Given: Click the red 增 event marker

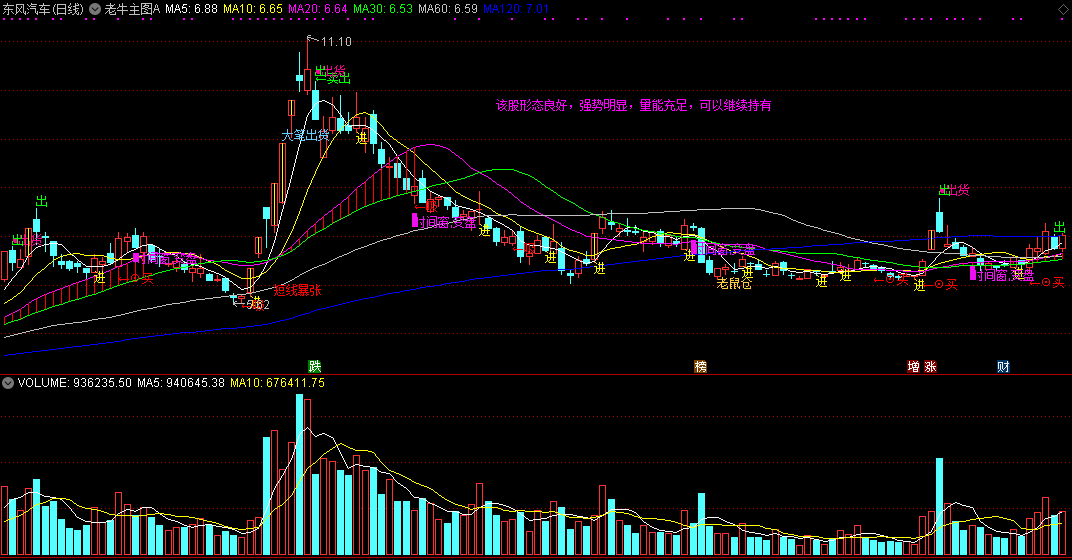Looking at the screenshot, I should (x=913, y=366).
